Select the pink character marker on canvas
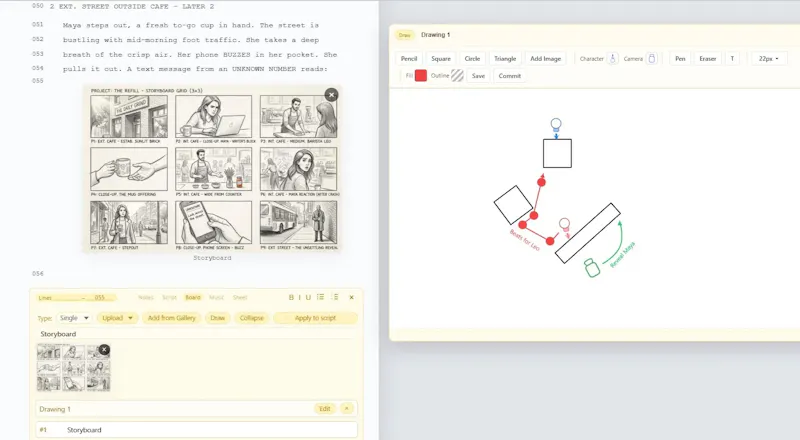Viewport: 800px width, 440px height. coord(564,225)
